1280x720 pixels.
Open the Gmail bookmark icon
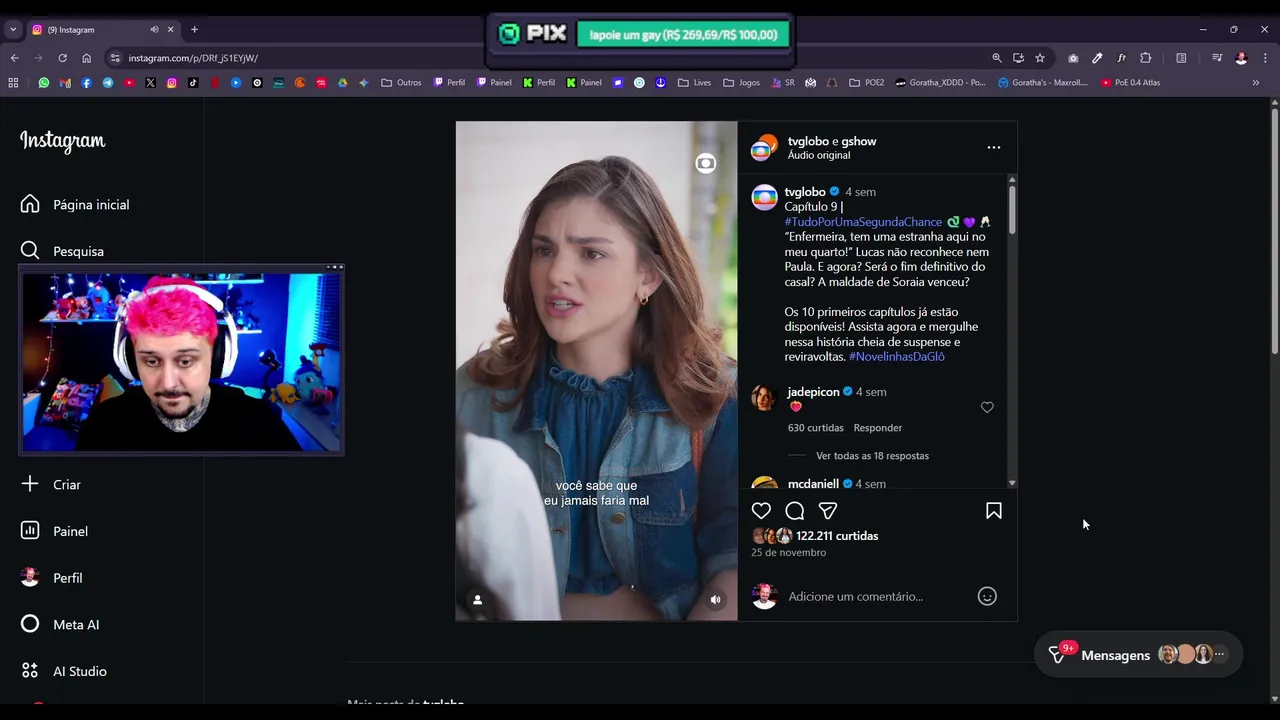click(65, 83)
